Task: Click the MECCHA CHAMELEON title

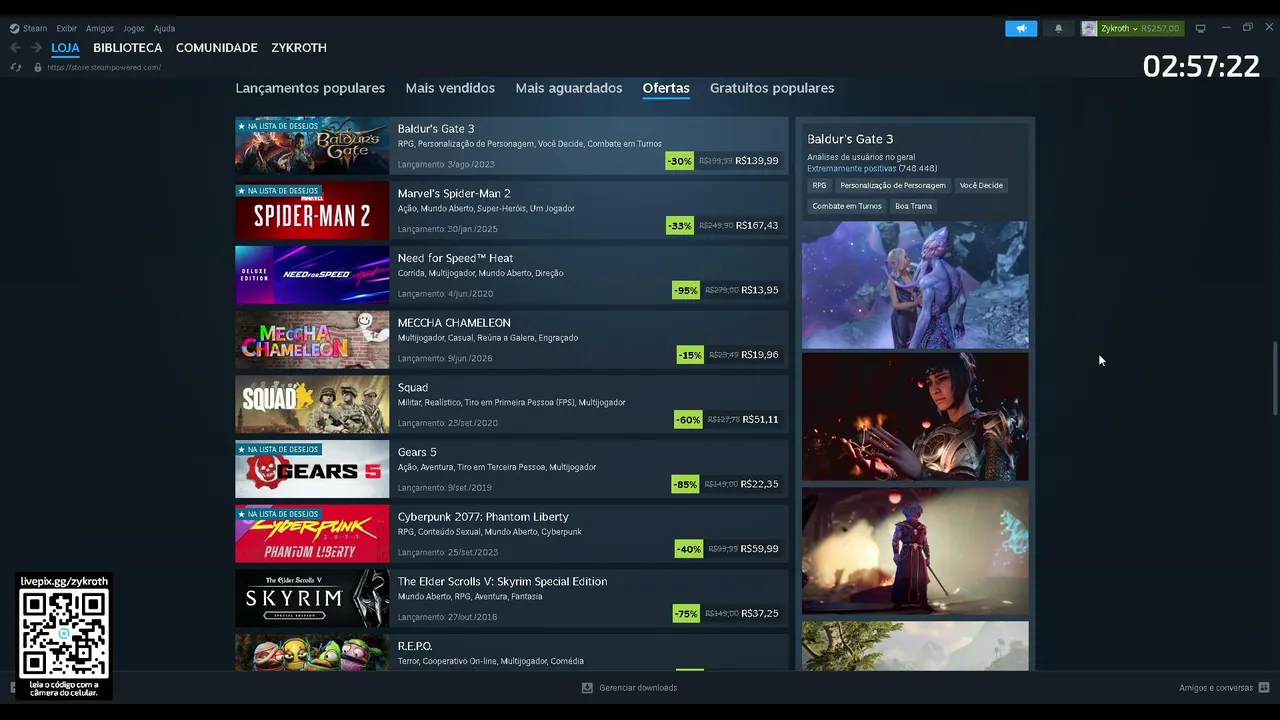Action: tap(454, 323)
